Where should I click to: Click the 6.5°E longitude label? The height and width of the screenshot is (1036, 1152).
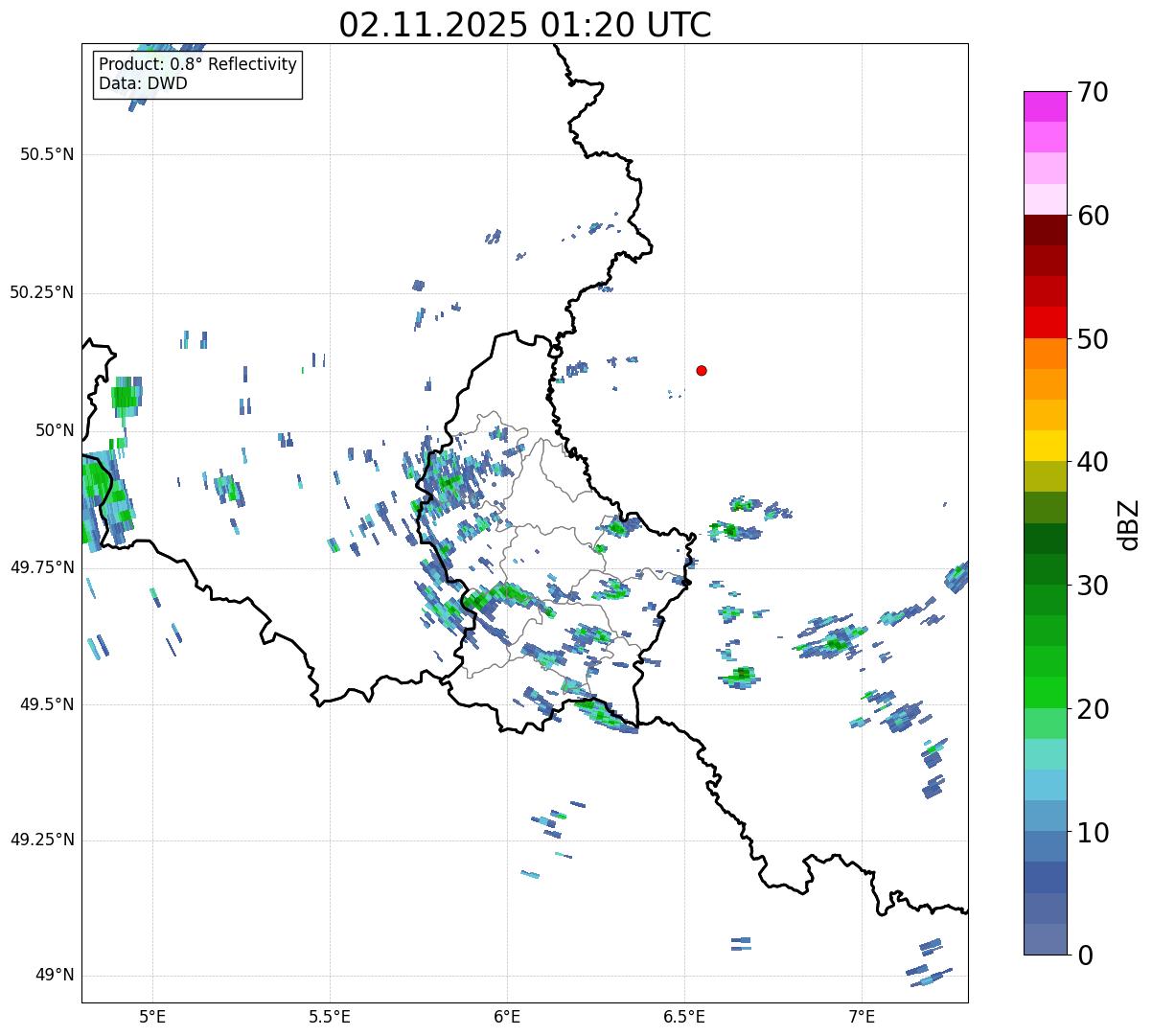coord(684,1016)
